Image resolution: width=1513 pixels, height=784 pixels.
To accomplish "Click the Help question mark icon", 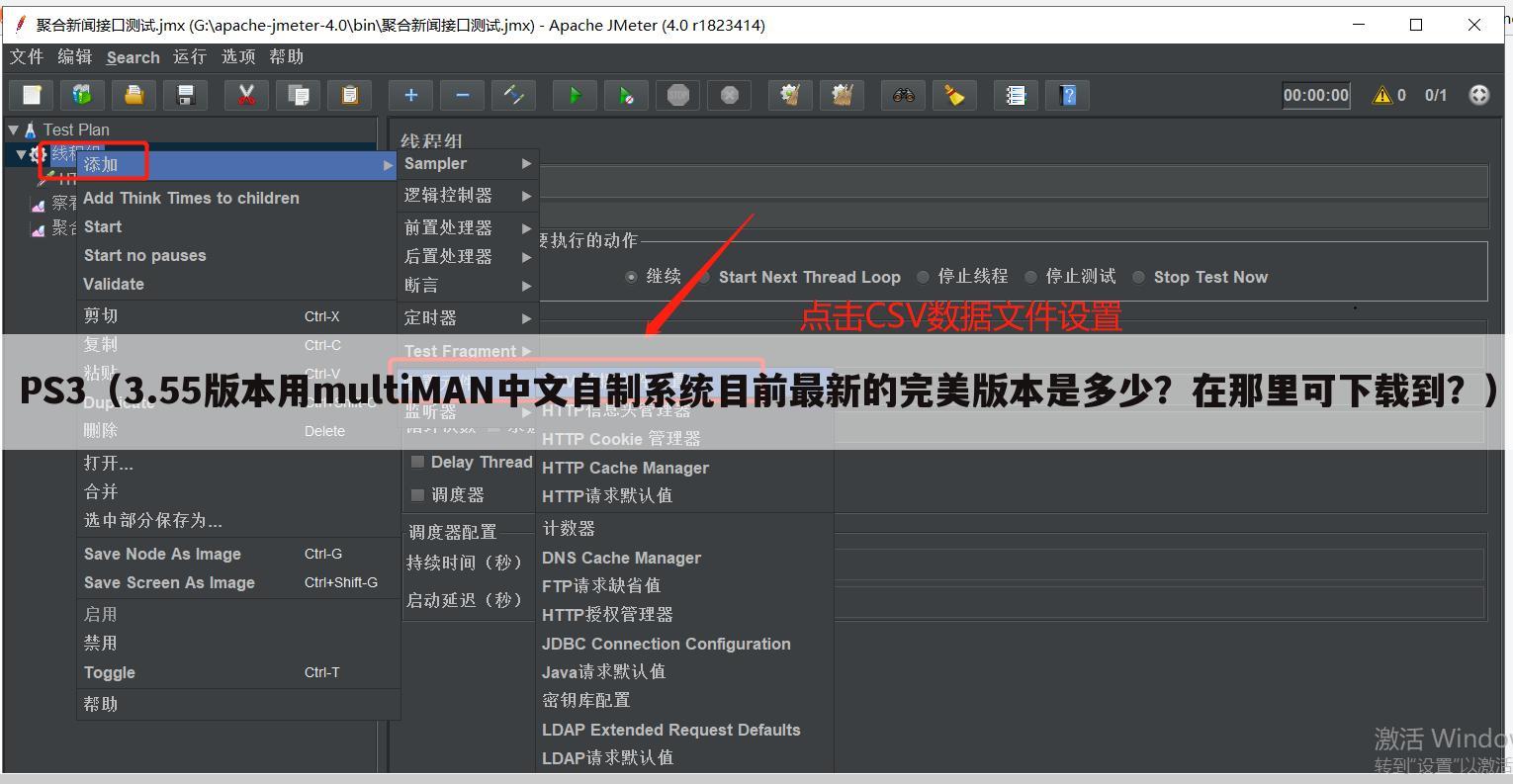I will point(1067,95).
